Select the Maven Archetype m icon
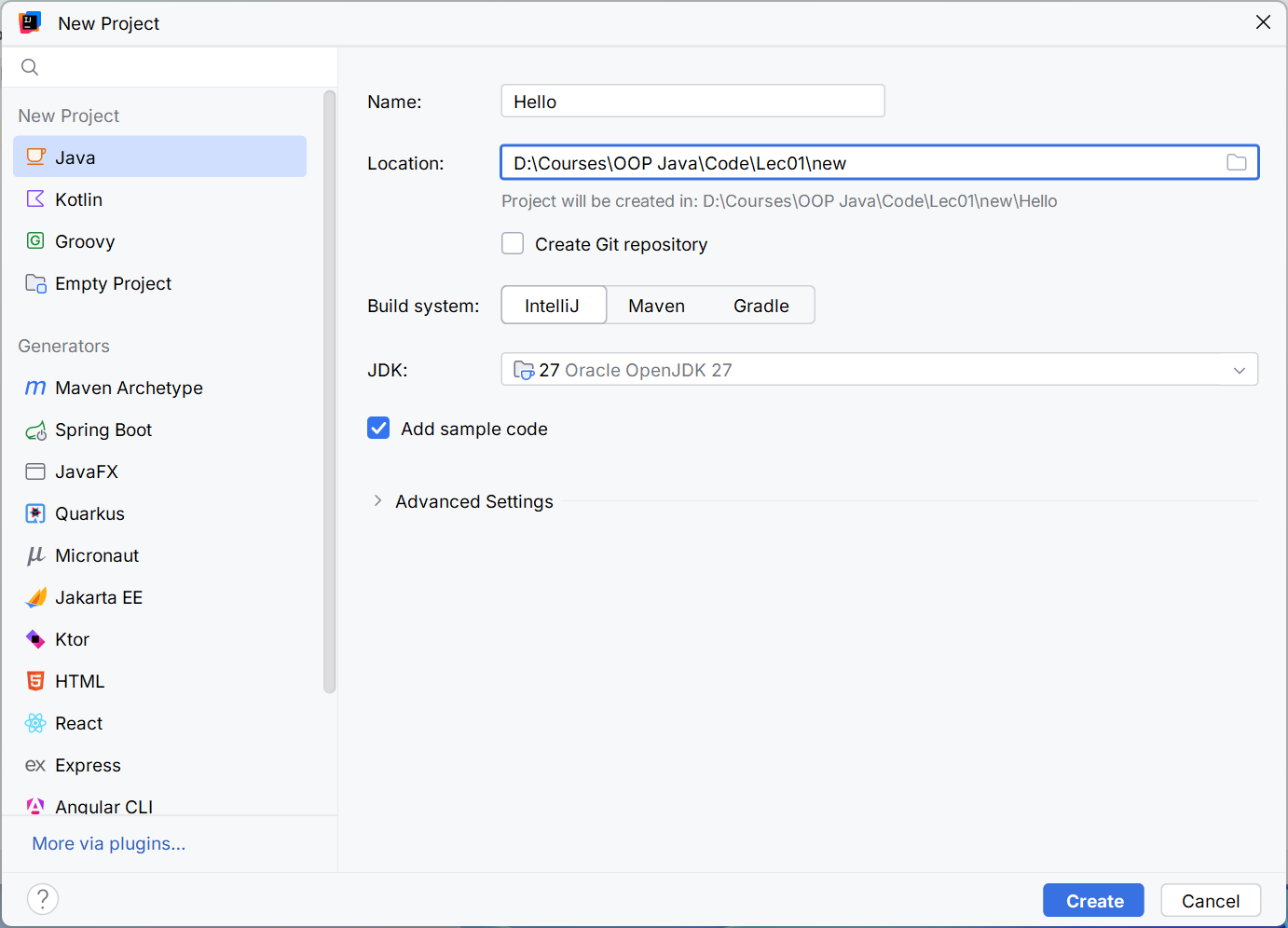The width and height of the screenshot is (1288, 928). [x=35, y=388]
